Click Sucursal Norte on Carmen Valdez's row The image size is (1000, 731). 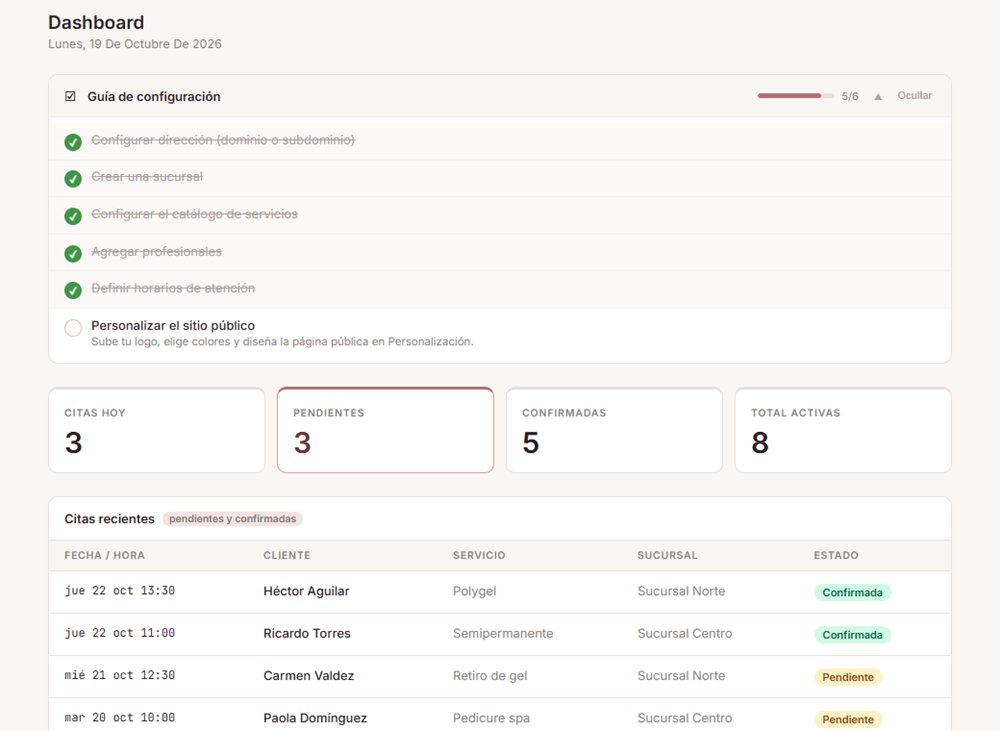tap(681, 676)
